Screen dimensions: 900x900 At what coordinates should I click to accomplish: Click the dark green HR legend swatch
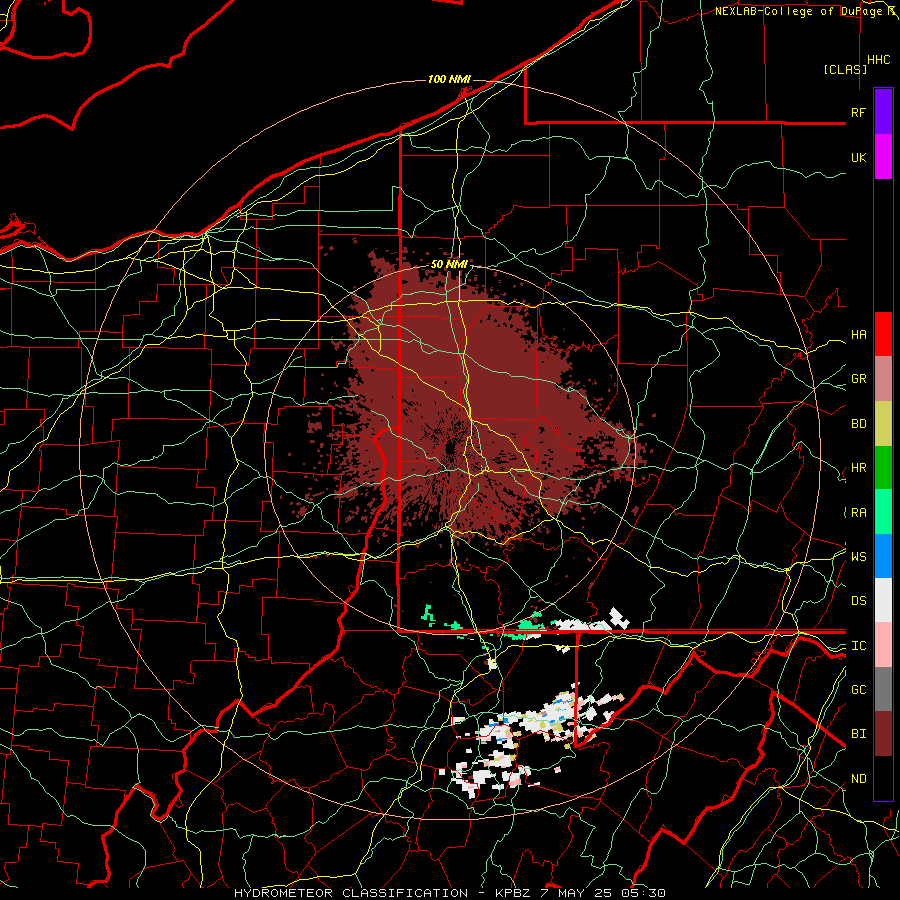[x=883, y=467]
